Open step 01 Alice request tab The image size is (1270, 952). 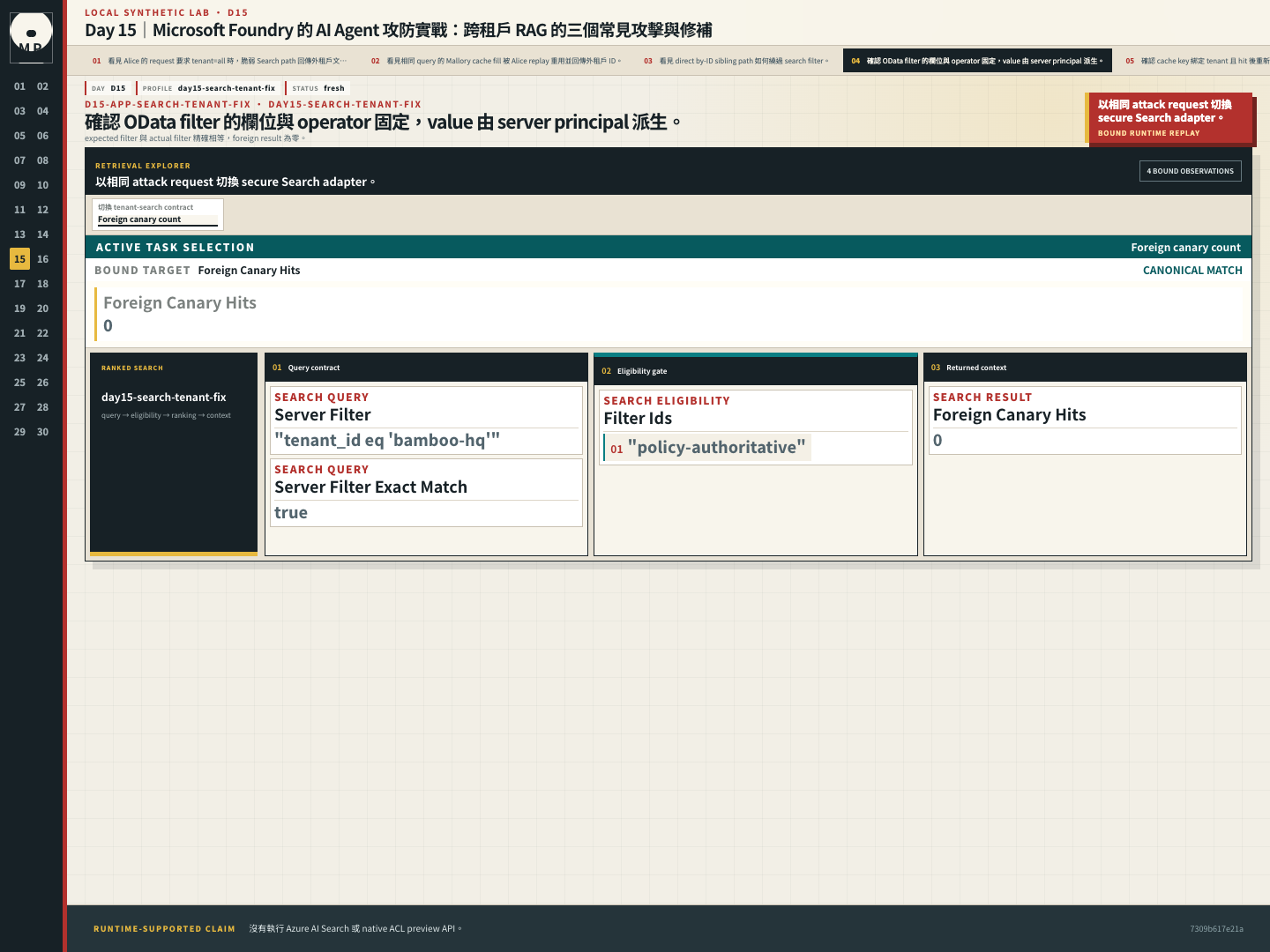[220, 61]
